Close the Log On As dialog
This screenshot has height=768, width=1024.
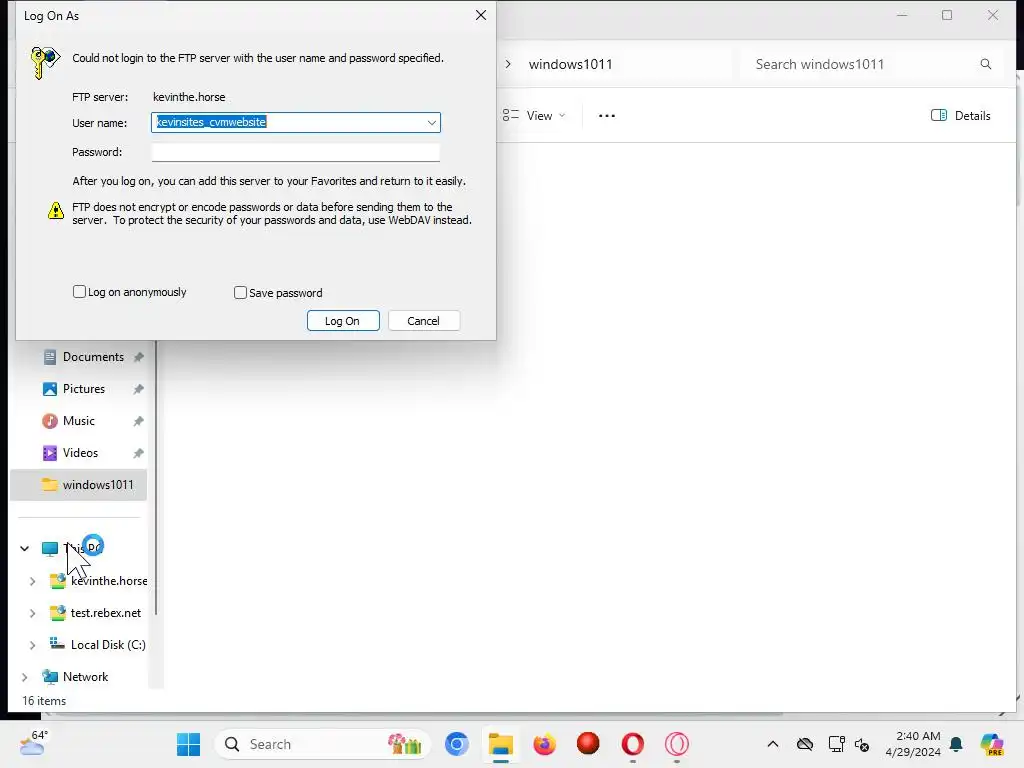click(x=481, y=15)
